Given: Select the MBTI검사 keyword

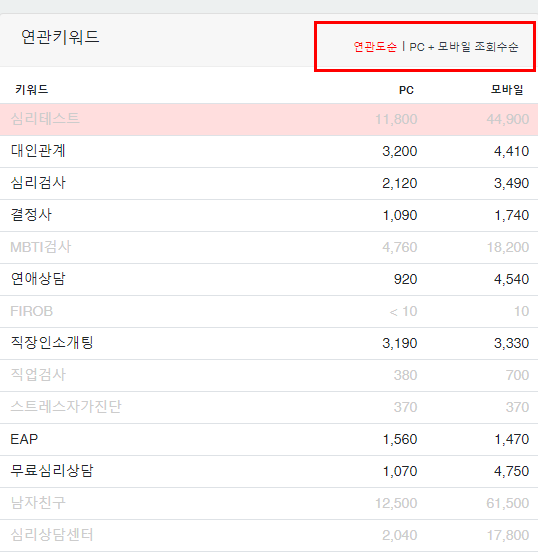Looking at the screenshot, I should 41,247.
